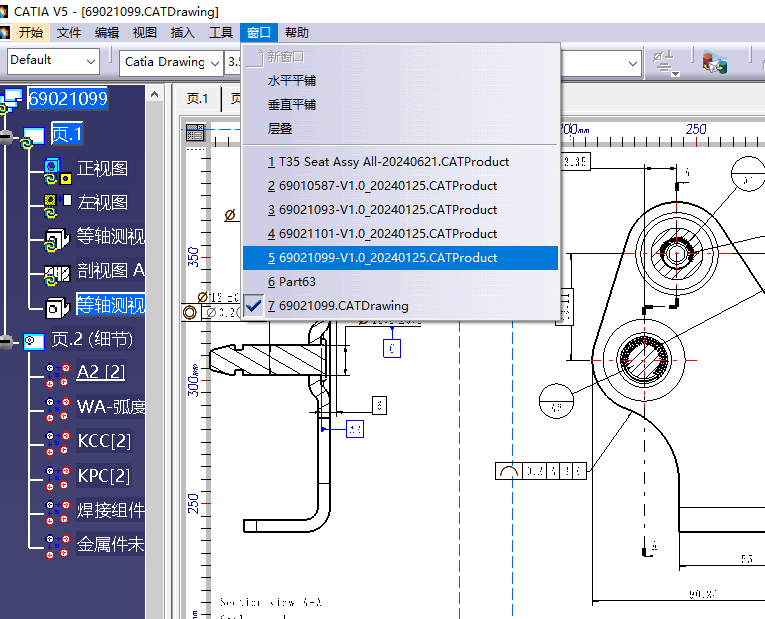The height and width of the screenshot is (619, 765).
Task: Open the 文件 menu
Action: 69,33
